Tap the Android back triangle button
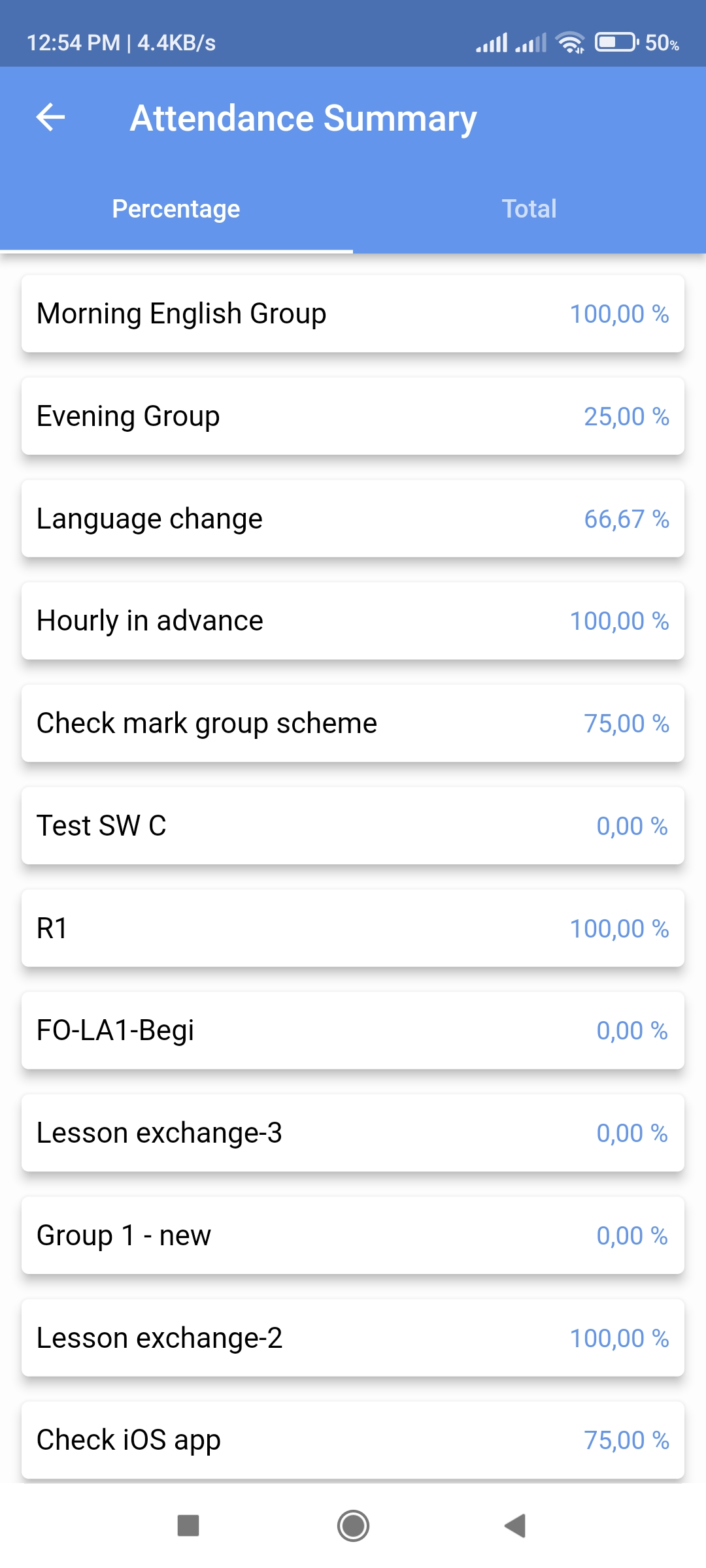The width and height of the screenshot is (706, 1568). click(516, 1526)
